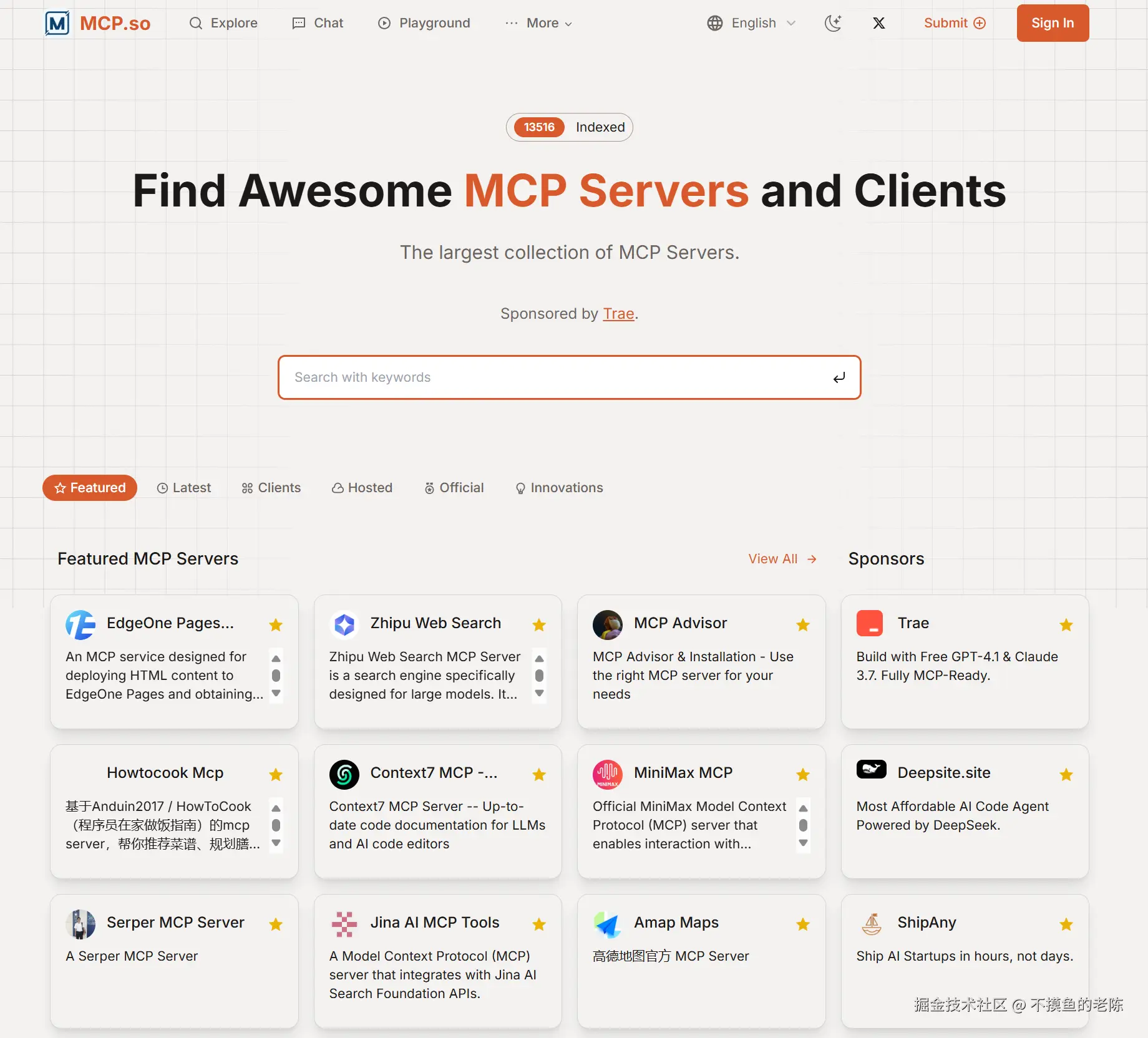This screenshot has height=1038, width=1148.
Task: Open the Howtocook Mcp card title
Action: pos(165,773)
